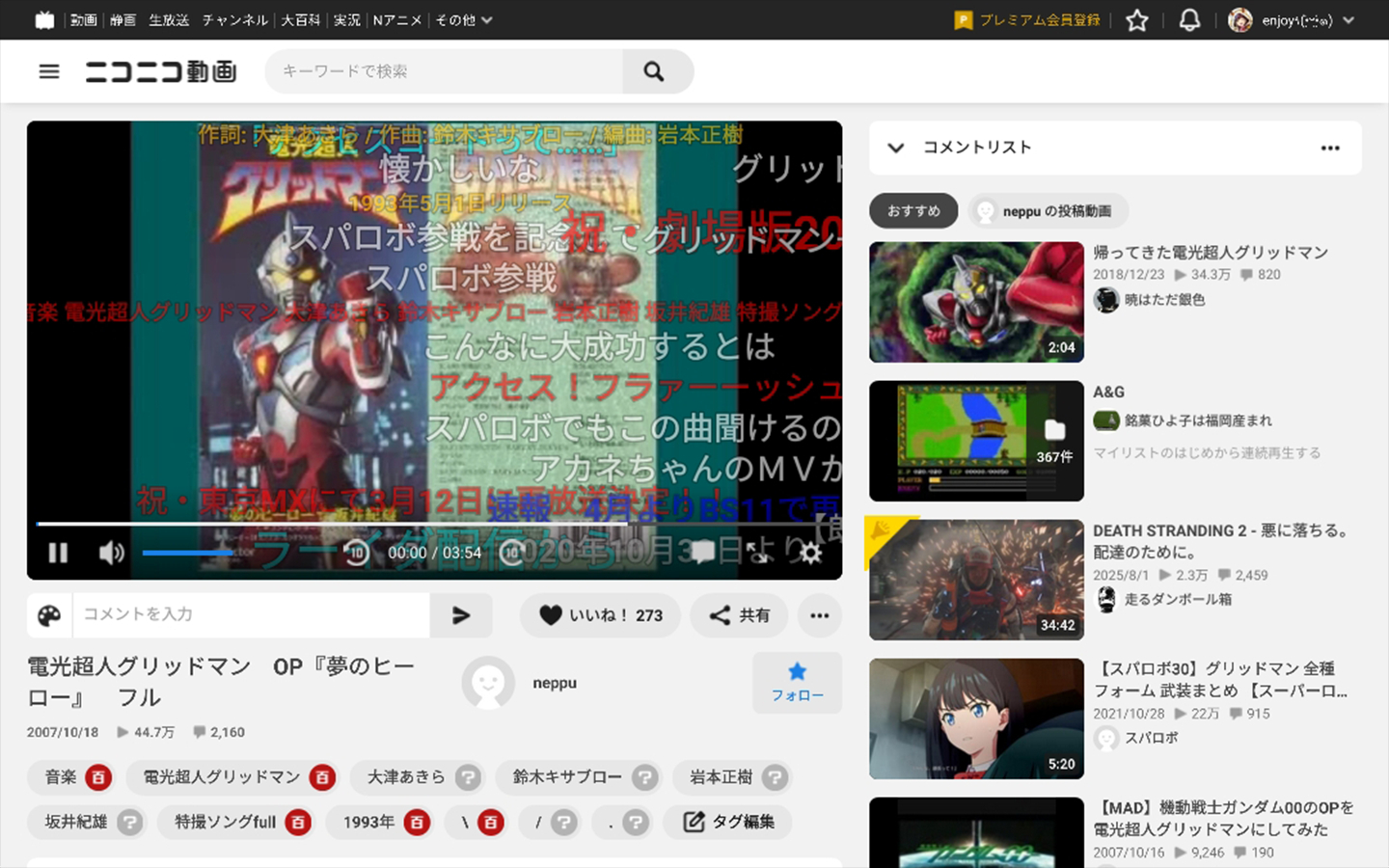Focus the コメントを入力 comment field
The height and width of the screenshot is (868, 1389).
pos(251,615)
